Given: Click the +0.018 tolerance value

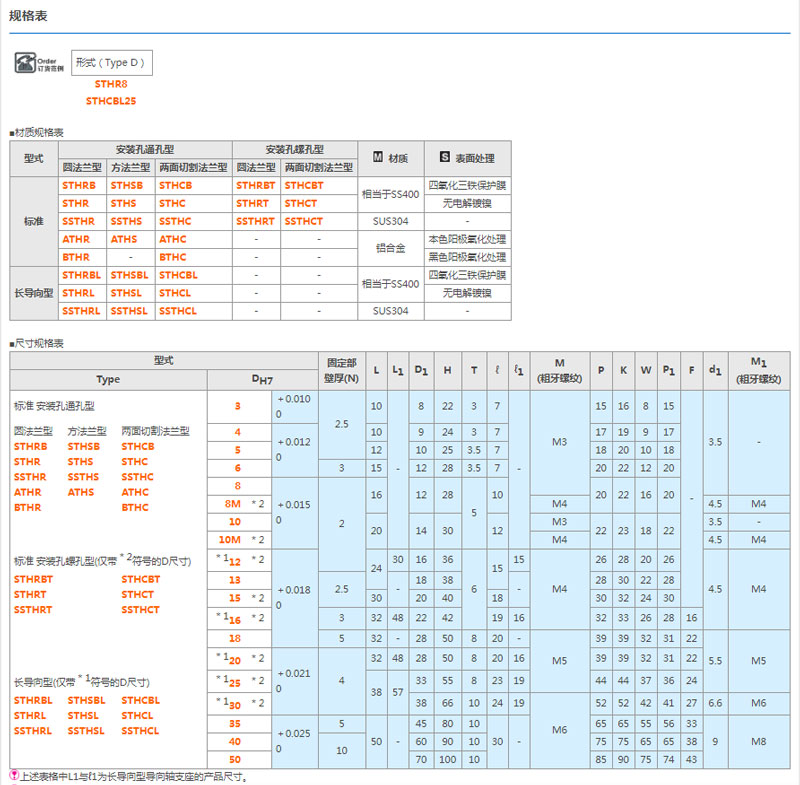Looking at the screenshot, I should tap(294, 590).
